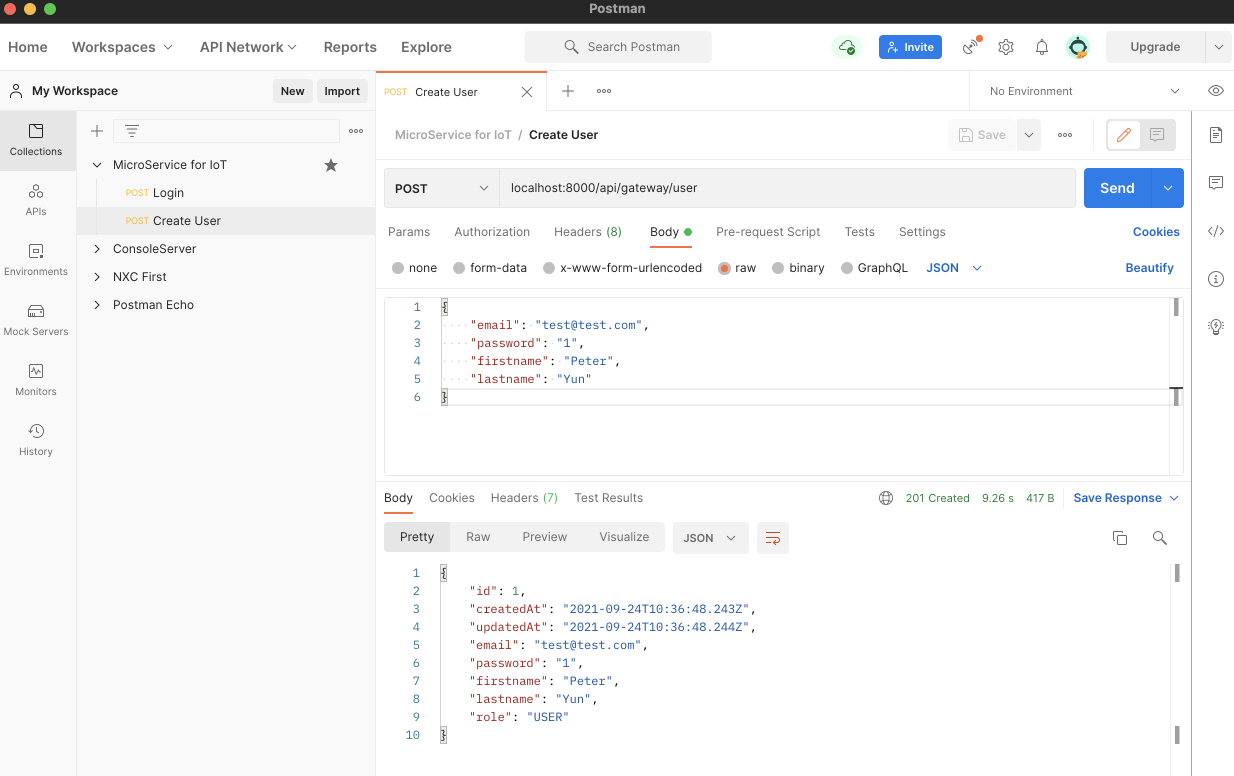1234x776 pixels.
Task: Open documentation icon in right sidebar
Action: coord(1216,135)
